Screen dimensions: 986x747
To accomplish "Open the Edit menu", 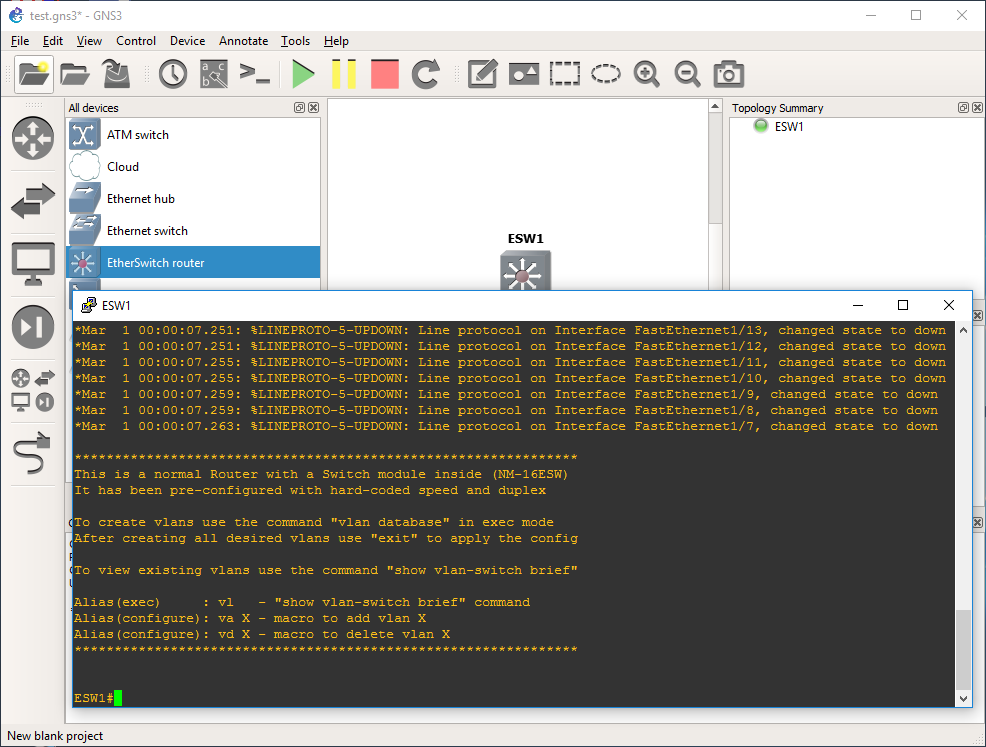I will click(53, 41).
